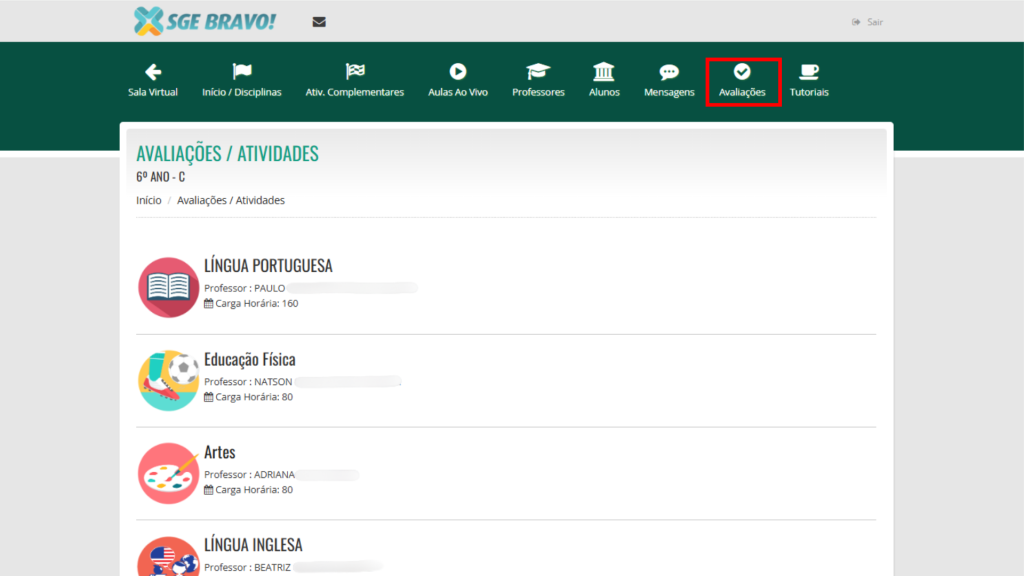Select the Educação Física subject title
This screenshot has width=1024, height=576.
click(x=249, y=360)
